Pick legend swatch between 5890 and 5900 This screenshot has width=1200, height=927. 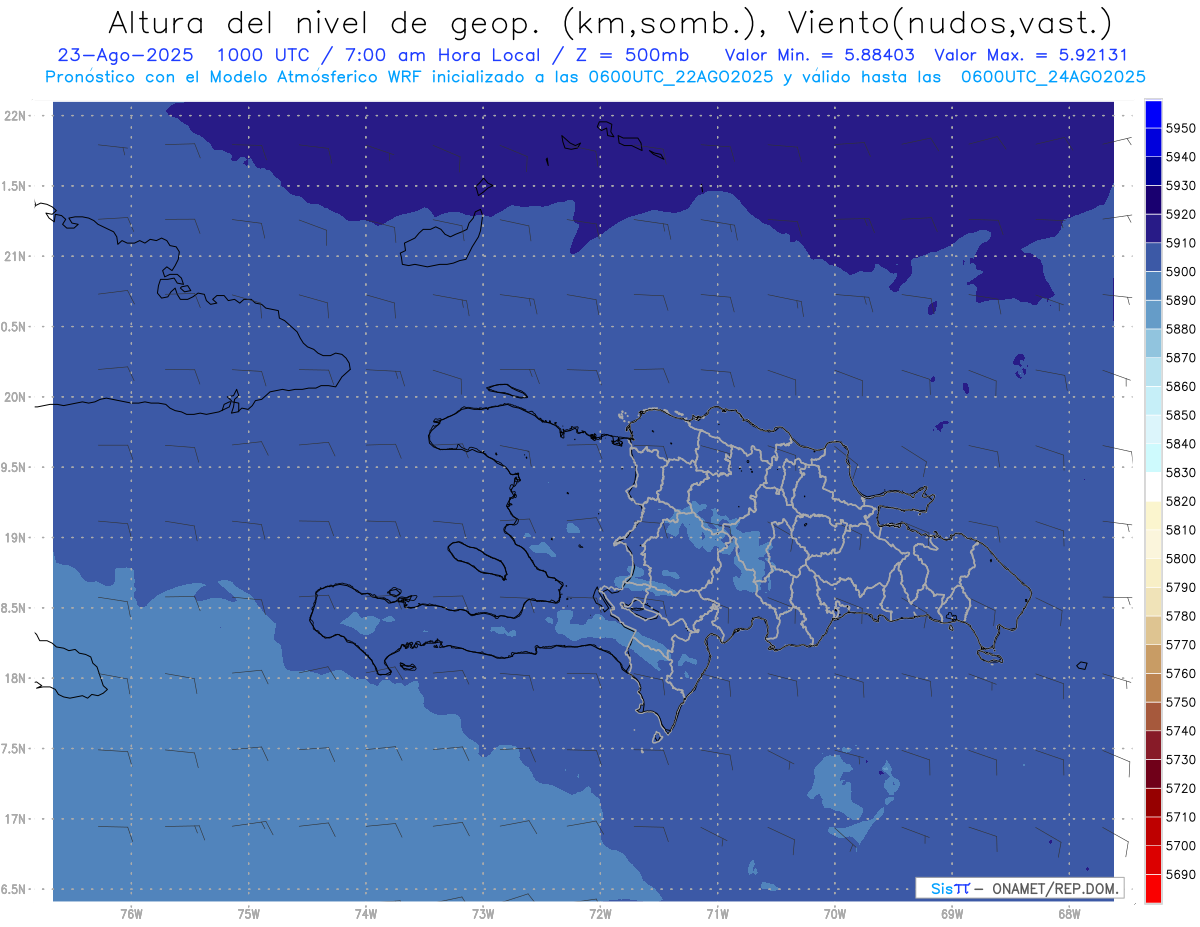click(x=1153, y=286)
